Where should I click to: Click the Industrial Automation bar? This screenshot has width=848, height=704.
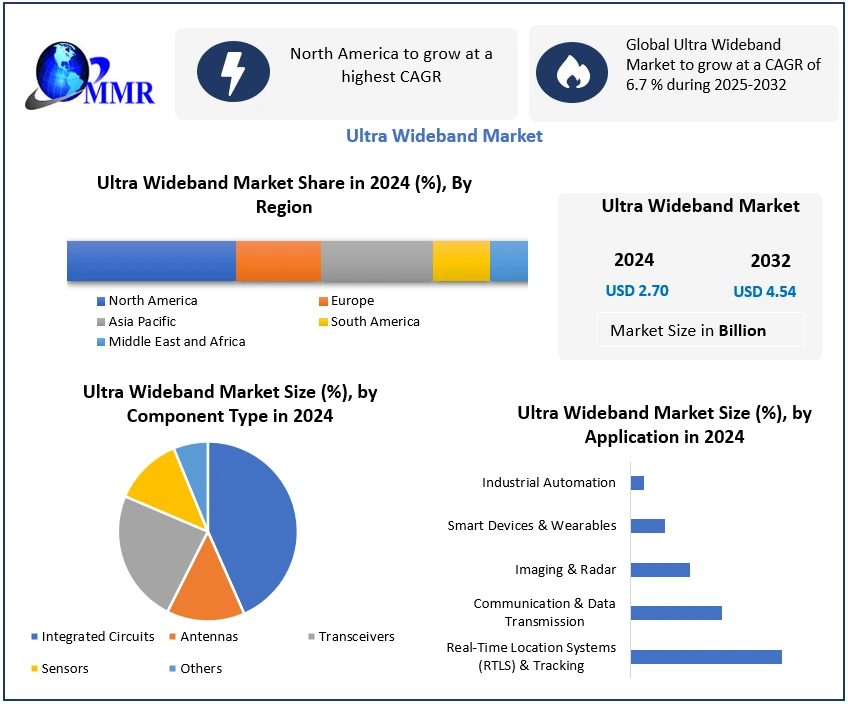click(637, 483)
